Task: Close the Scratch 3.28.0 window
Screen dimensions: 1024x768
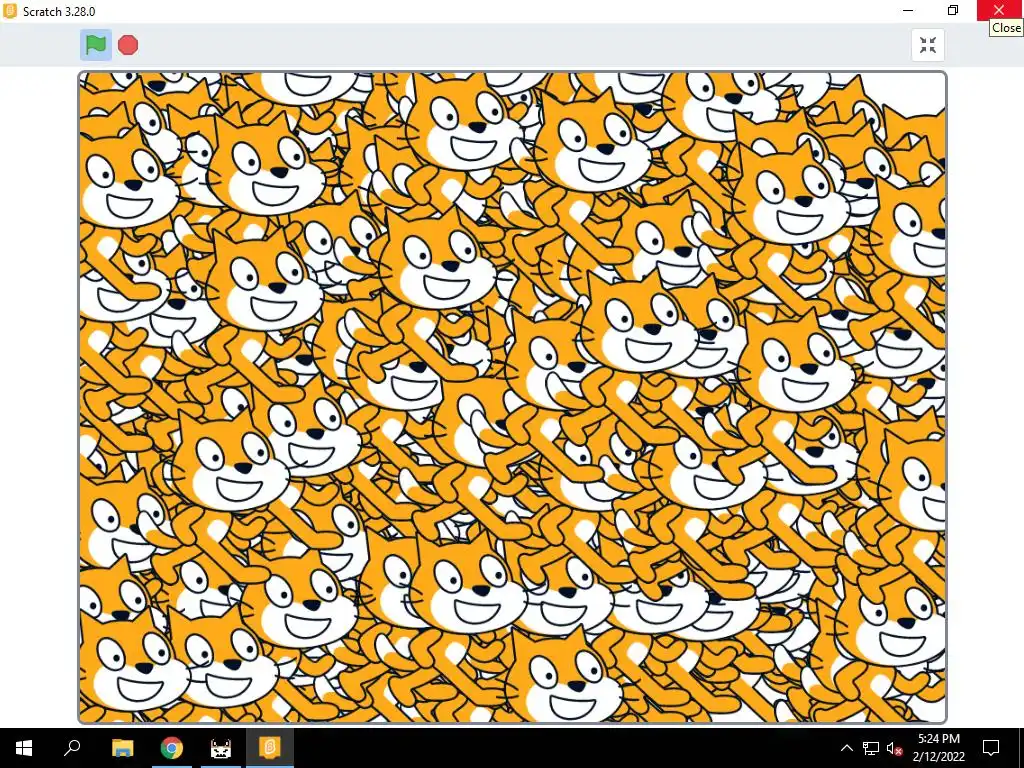Action: tap(999, 10)
